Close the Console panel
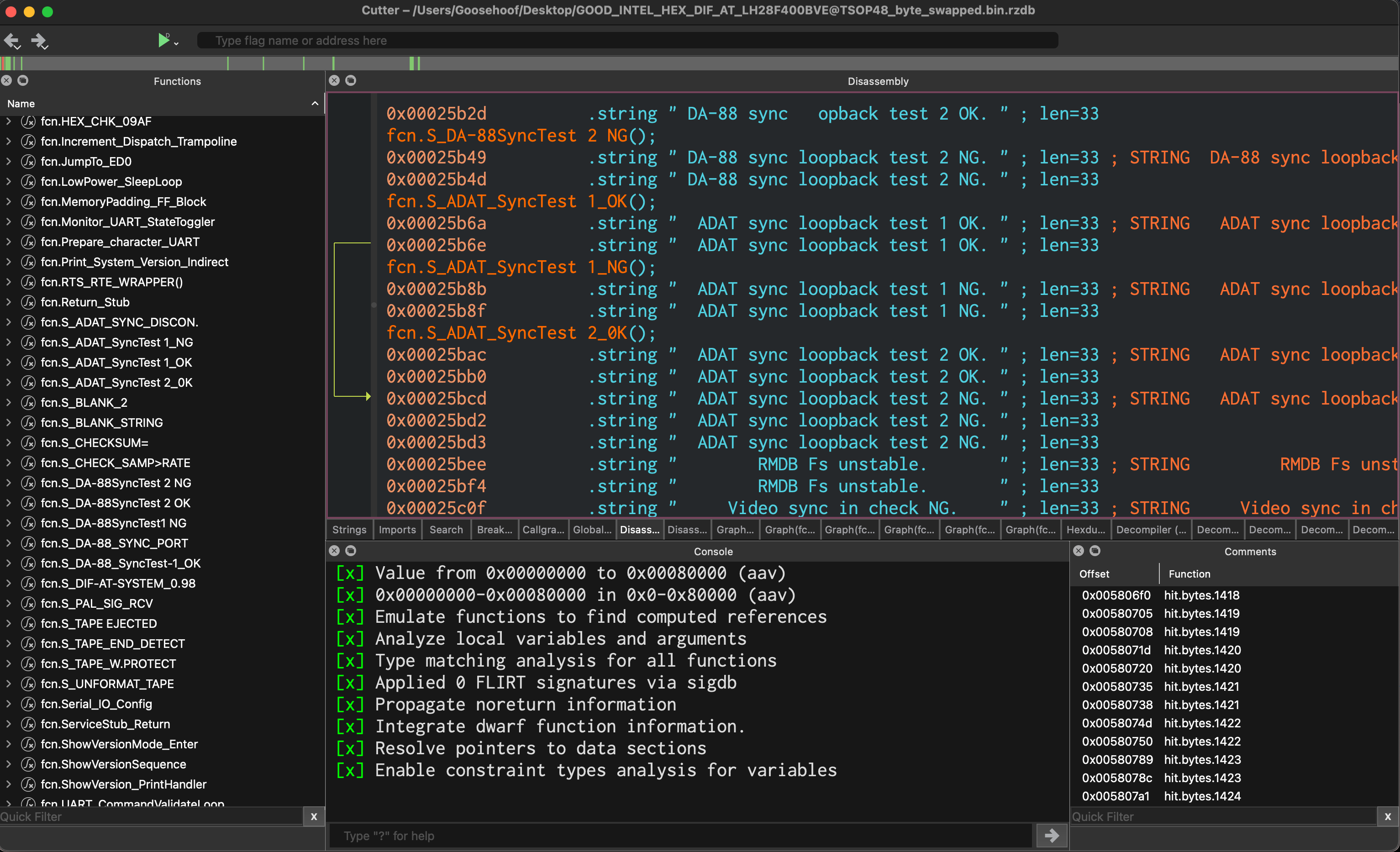 (x=334, y=550)
